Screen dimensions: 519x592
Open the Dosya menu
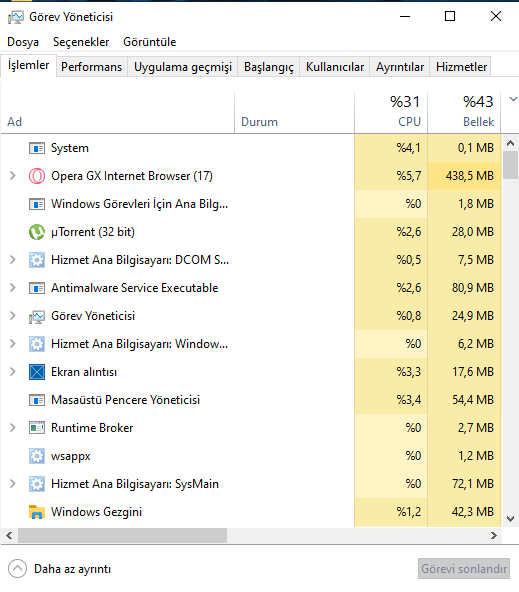click(x=23, y=42)
